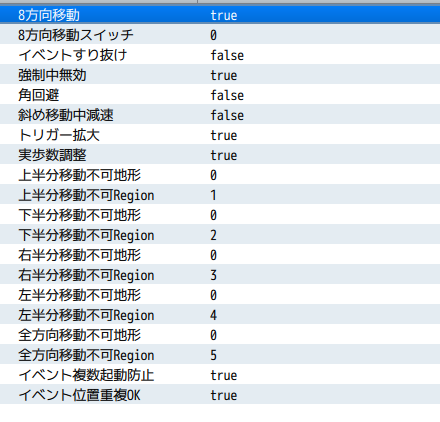
Task: Select the 上半分移動不可地形 parameter
Action: point(79,175)
